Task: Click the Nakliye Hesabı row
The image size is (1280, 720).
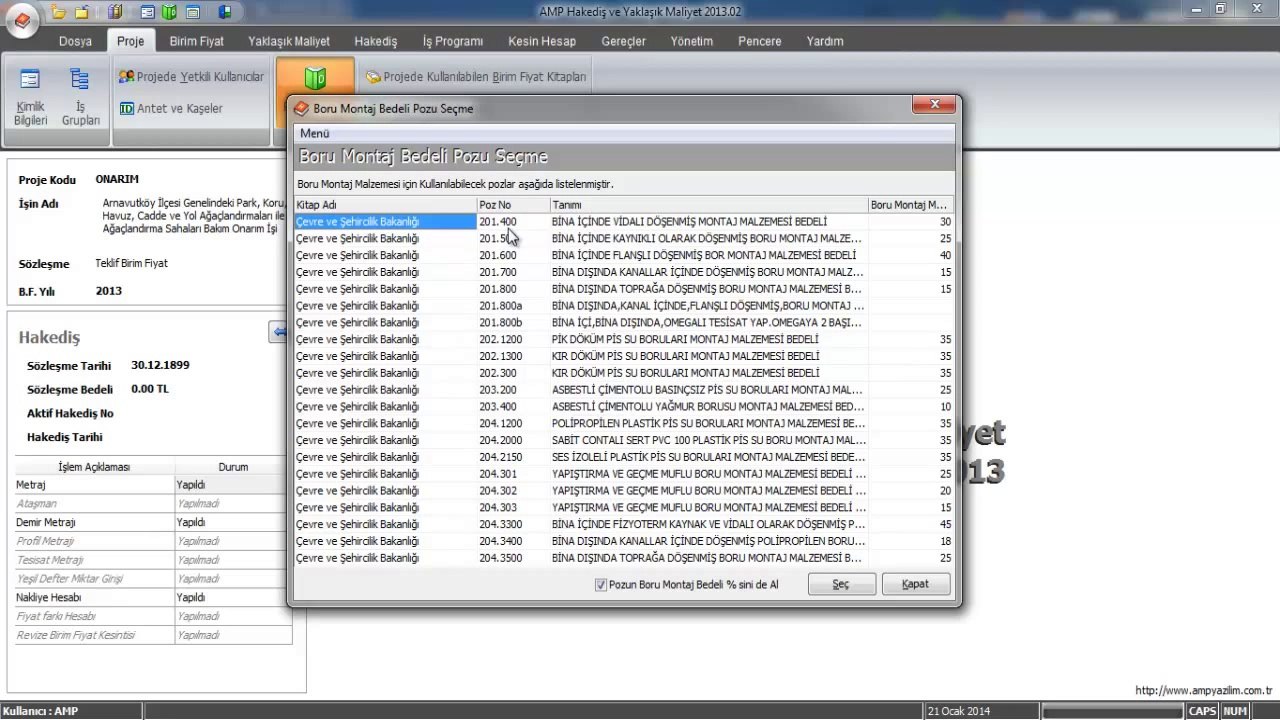Action: pyautogui.click(x=153, y=597)
